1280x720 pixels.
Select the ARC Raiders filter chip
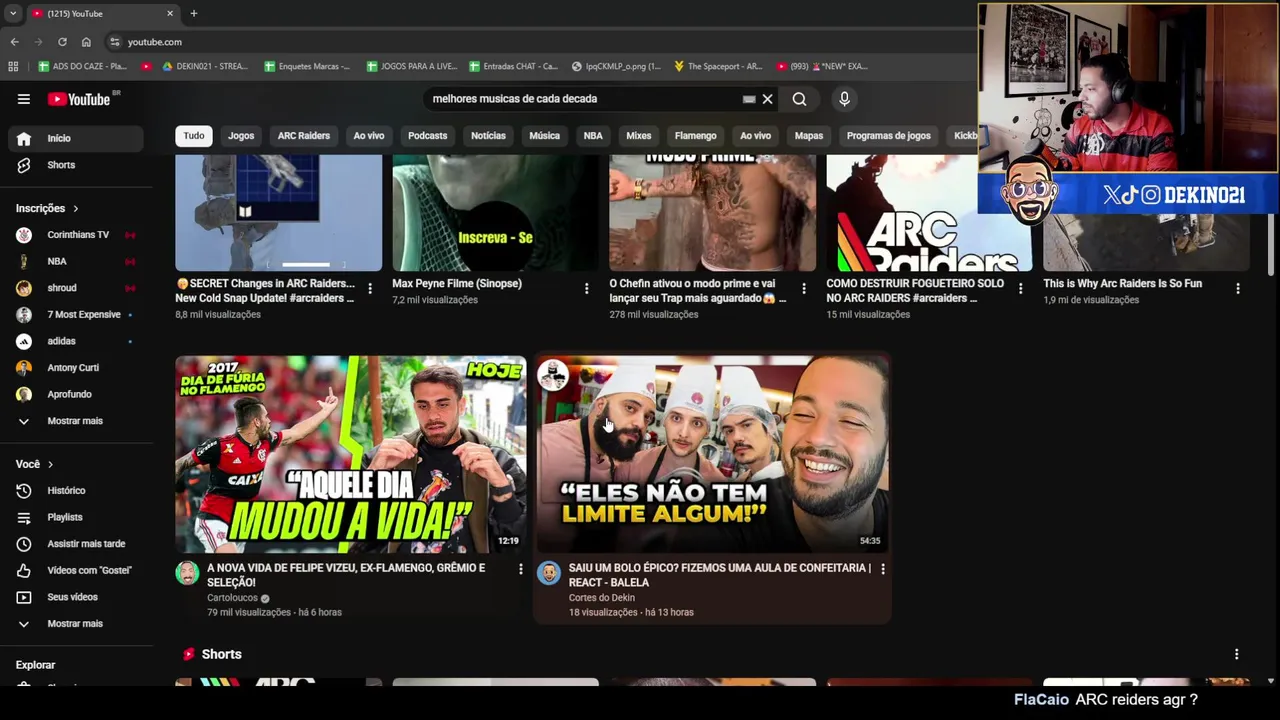[304, 136]
